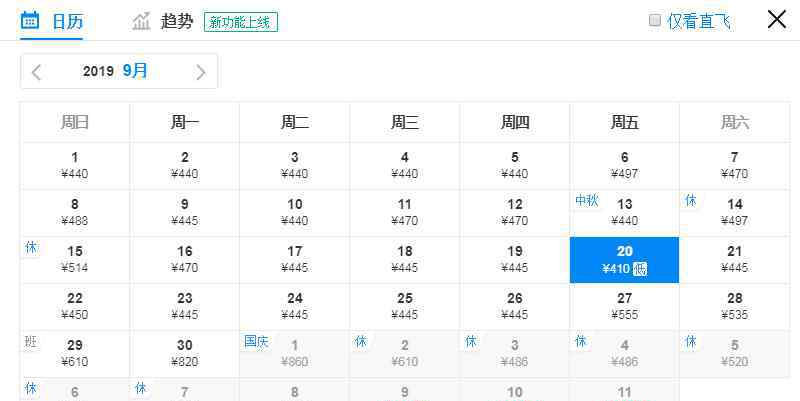Image resolution: width=800 pixels, height=401 pixels.
Task: Select September 21 priced ¥445
Action: (x=735, y=260)
